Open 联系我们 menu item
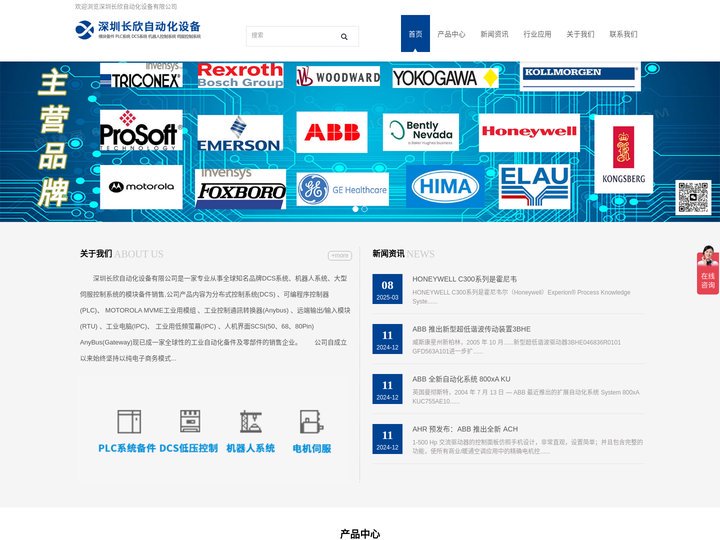Screen dimensions: 720x540 (x=623, y=34)
